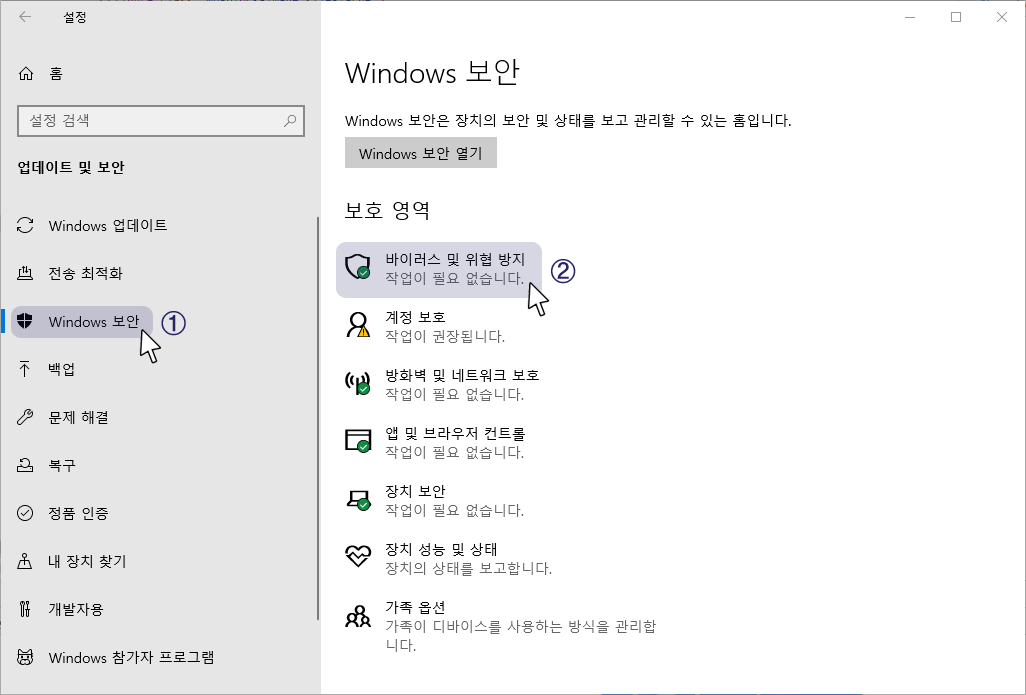Open Windows 참가자 프로그램 page
Image resolution: width=1026 pixels, height=695 pixels.
[132, 658]
